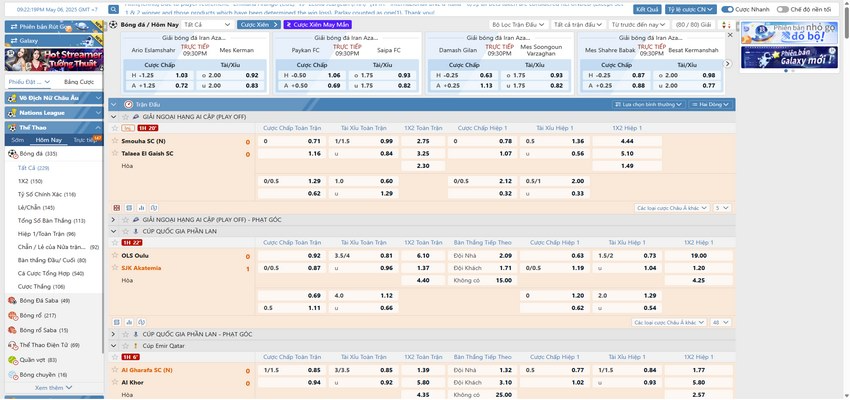This screenshot has height=400, width=850.
Task: Switch to the Trực tiếp tab
Action: [x=85, y=140]
